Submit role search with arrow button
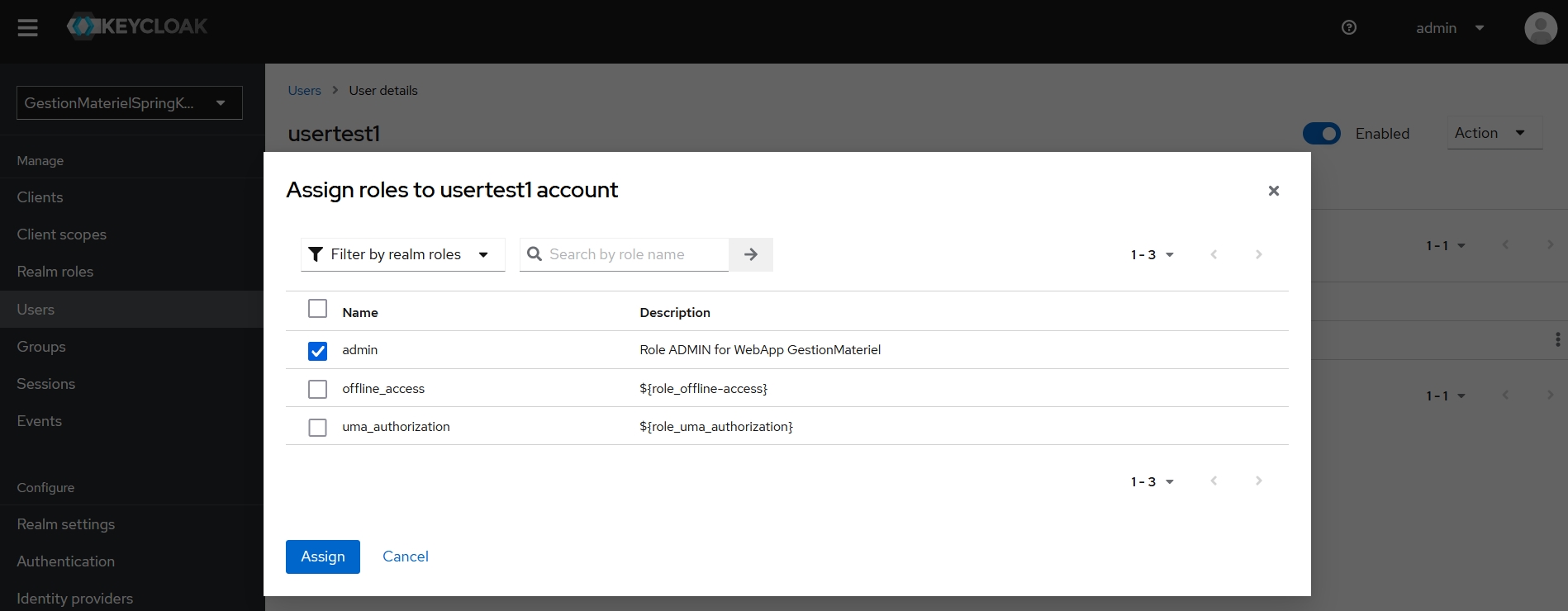Image resolution: width=1568 pixels, height=611 pixels. point(751,254)
